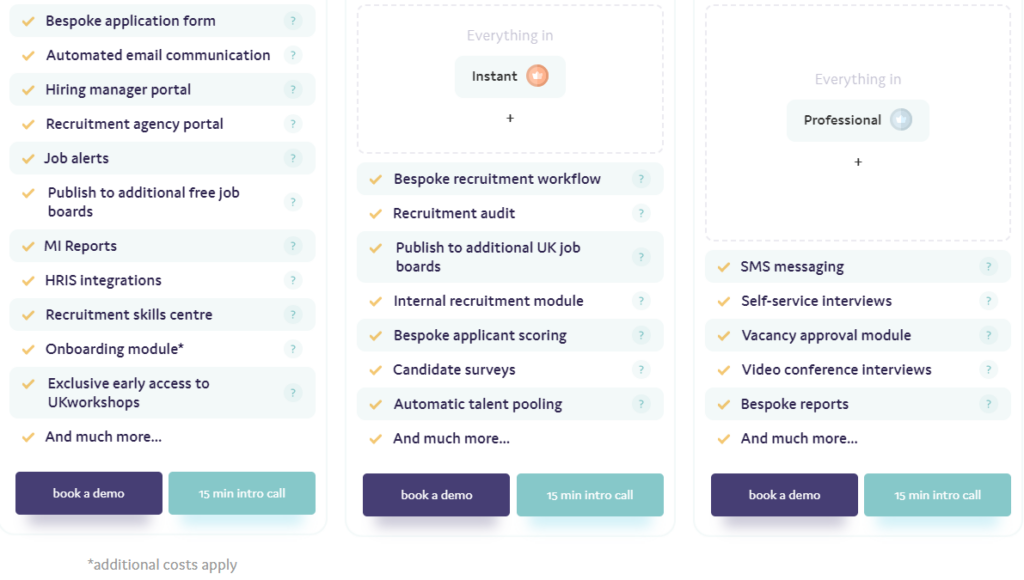Click the emoji icon inside the Instant badge

[x=536, y=76]
